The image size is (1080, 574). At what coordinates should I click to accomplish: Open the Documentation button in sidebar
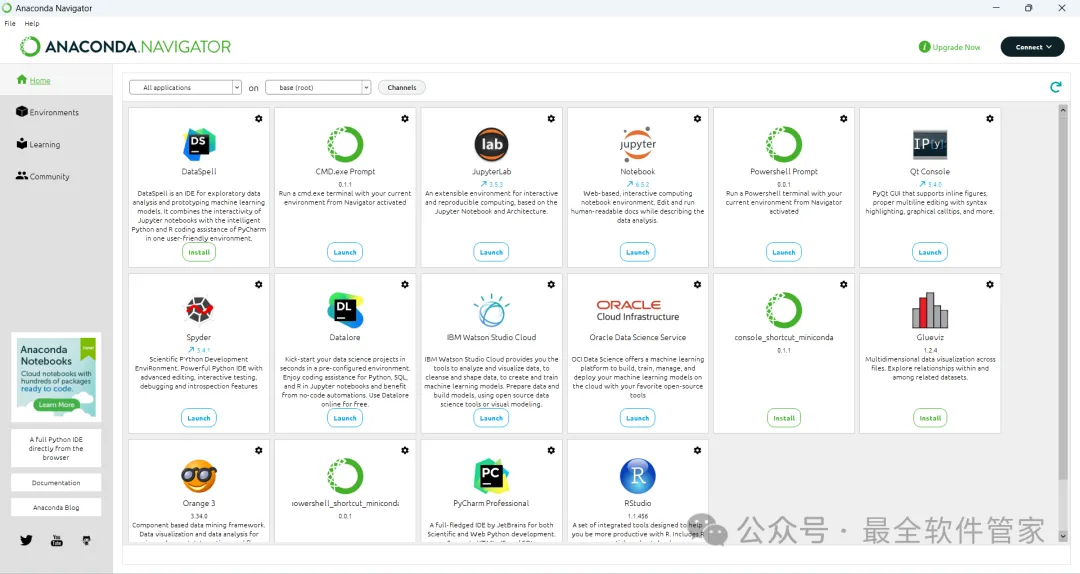click(x=56, y=482)
